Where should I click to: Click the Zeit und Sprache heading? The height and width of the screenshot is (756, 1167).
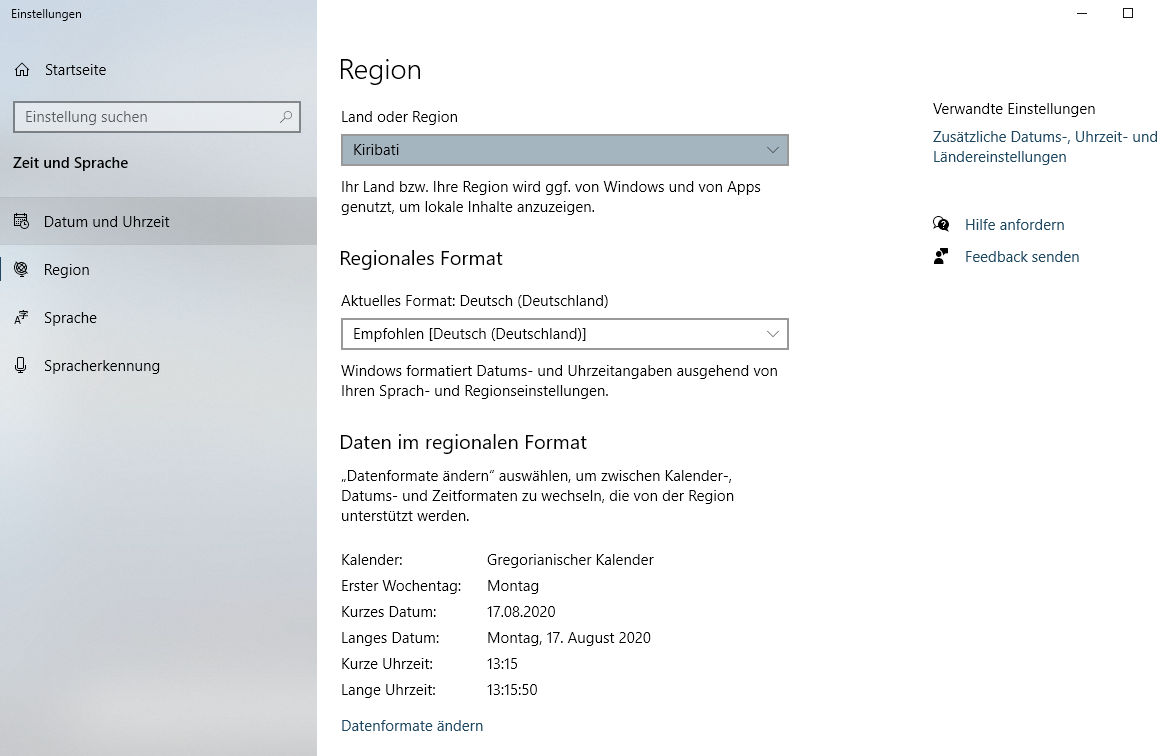71,163
